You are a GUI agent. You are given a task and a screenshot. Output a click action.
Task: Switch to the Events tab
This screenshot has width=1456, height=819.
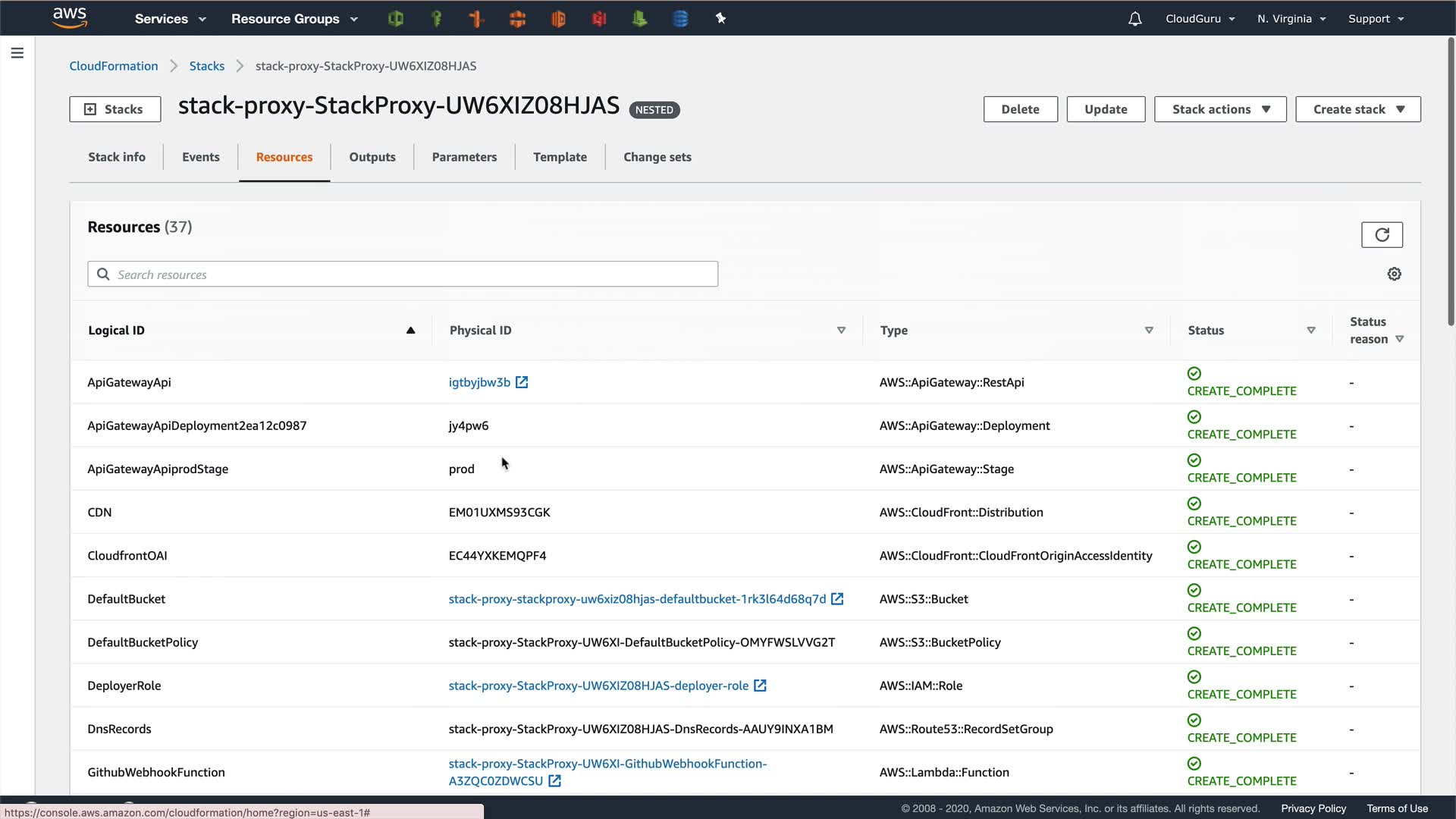pos(200,157)
